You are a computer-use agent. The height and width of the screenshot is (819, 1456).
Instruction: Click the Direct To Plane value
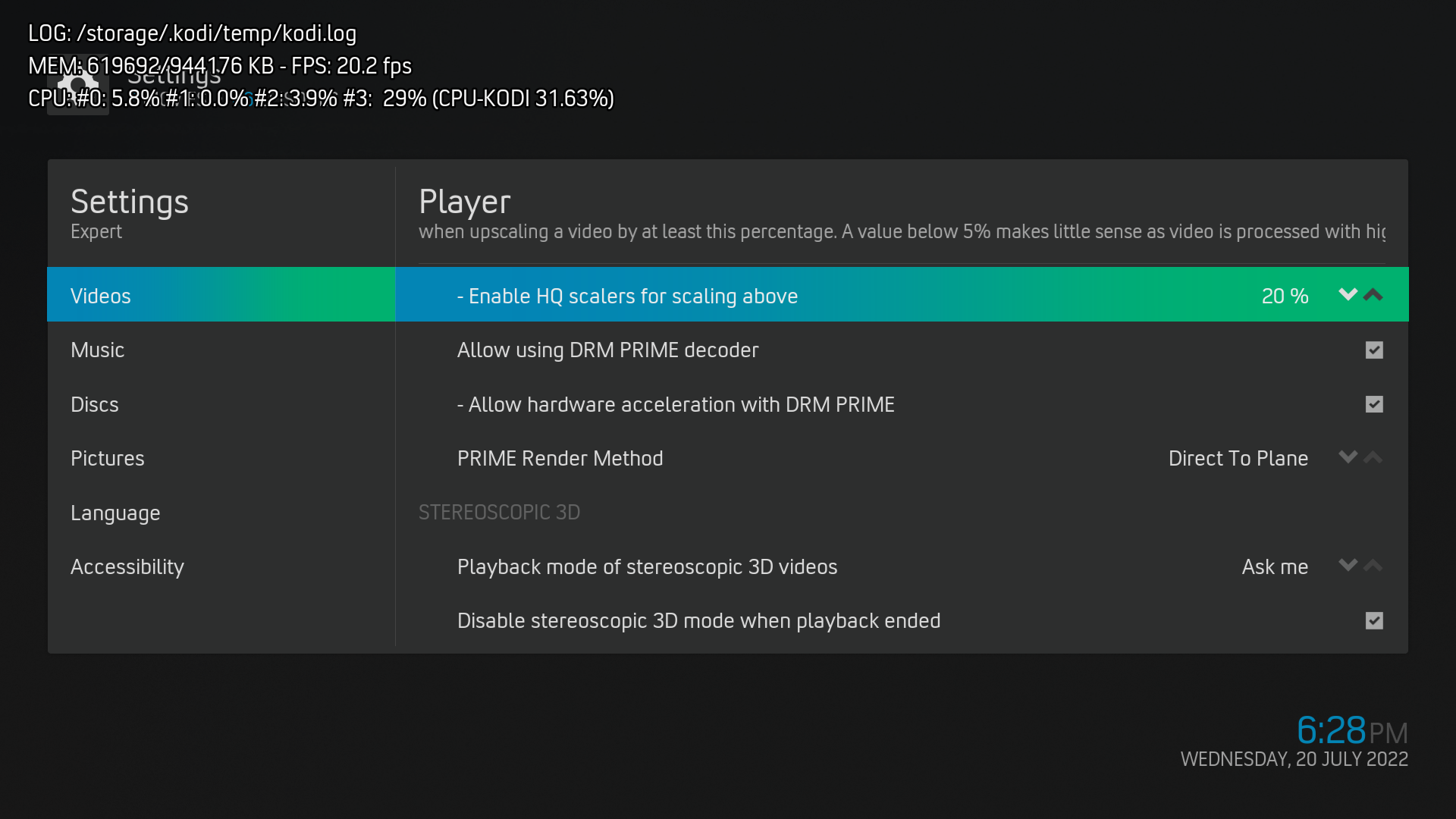coord(1238,459)
